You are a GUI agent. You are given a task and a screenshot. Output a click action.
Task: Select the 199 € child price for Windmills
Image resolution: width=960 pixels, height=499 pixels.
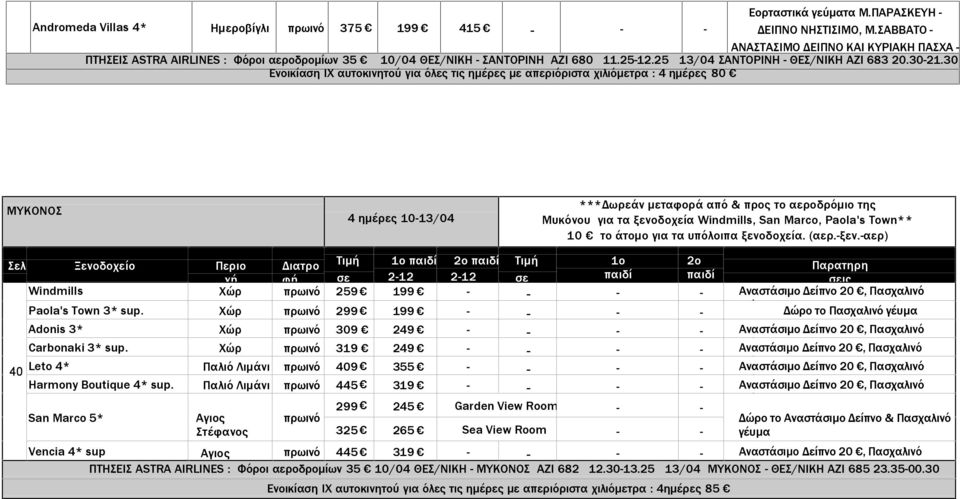coord(408,291)
